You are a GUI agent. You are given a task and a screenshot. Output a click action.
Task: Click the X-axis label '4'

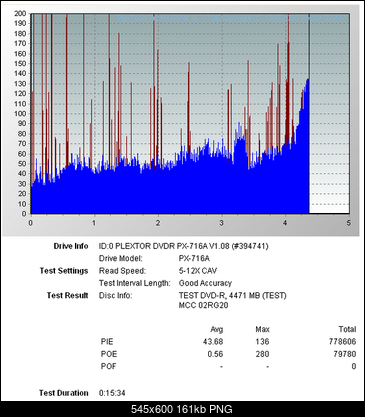tap(285, 223)
